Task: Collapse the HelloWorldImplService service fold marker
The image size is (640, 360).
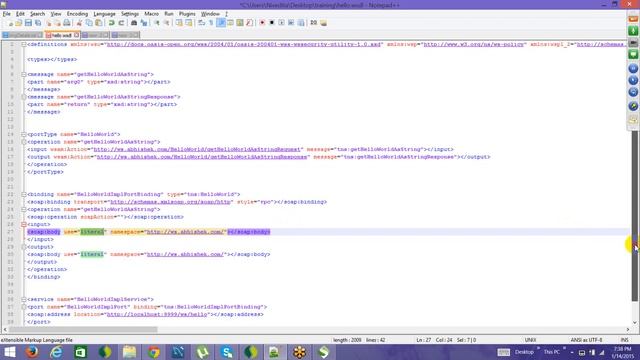Action: (24, 299)
